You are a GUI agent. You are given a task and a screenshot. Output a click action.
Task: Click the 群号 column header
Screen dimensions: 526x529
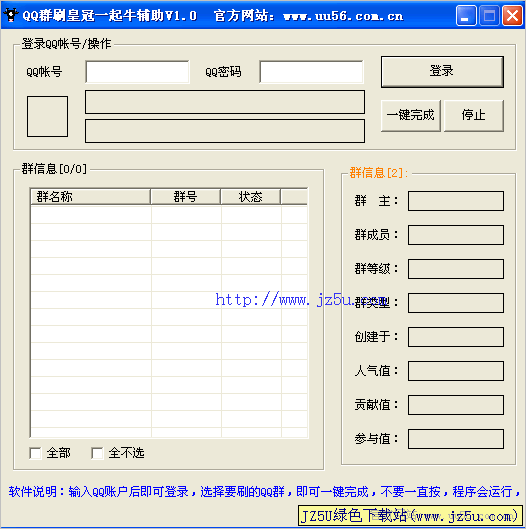tap(185, 196)
